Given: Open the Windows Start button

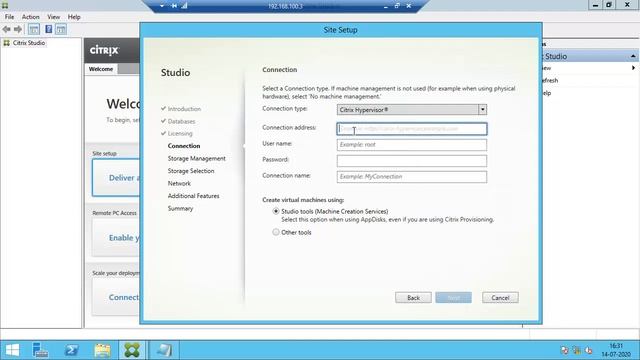Looking at the screenshot, I should 12,350.
